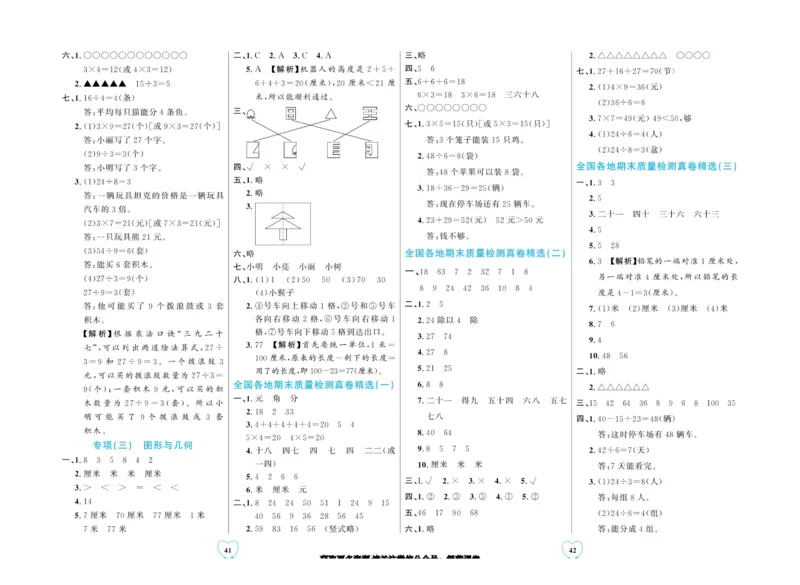800x585 pixels.
Task: Click the bottom-left rectangle shape with diagonal line
Action: pyautogui.click(x=253, y=150)
